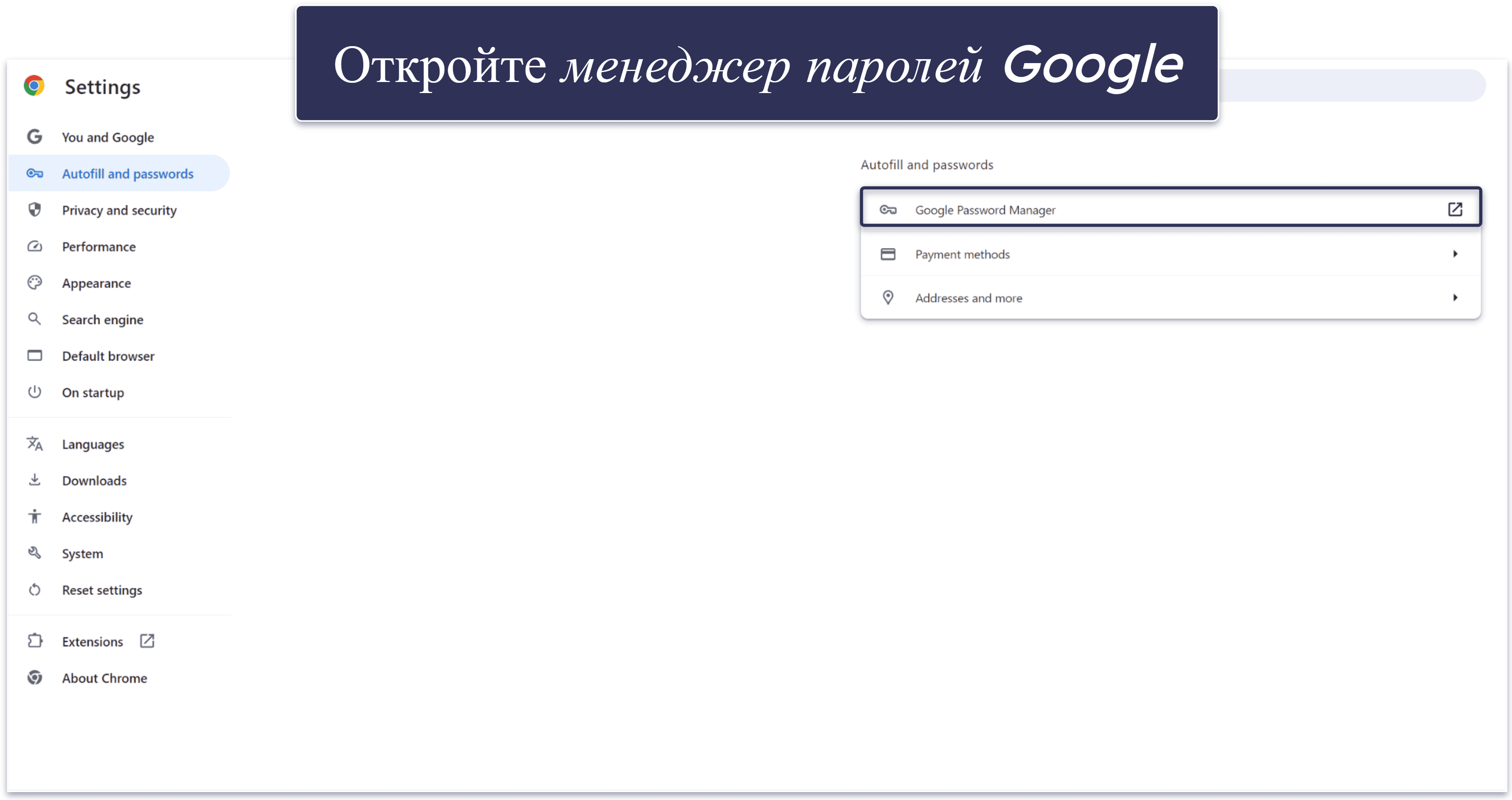The width and height of the screenshot is (1512, 800).
Task: Click the external-link icon beside Extensions
Action: click(x=147, y=640)
